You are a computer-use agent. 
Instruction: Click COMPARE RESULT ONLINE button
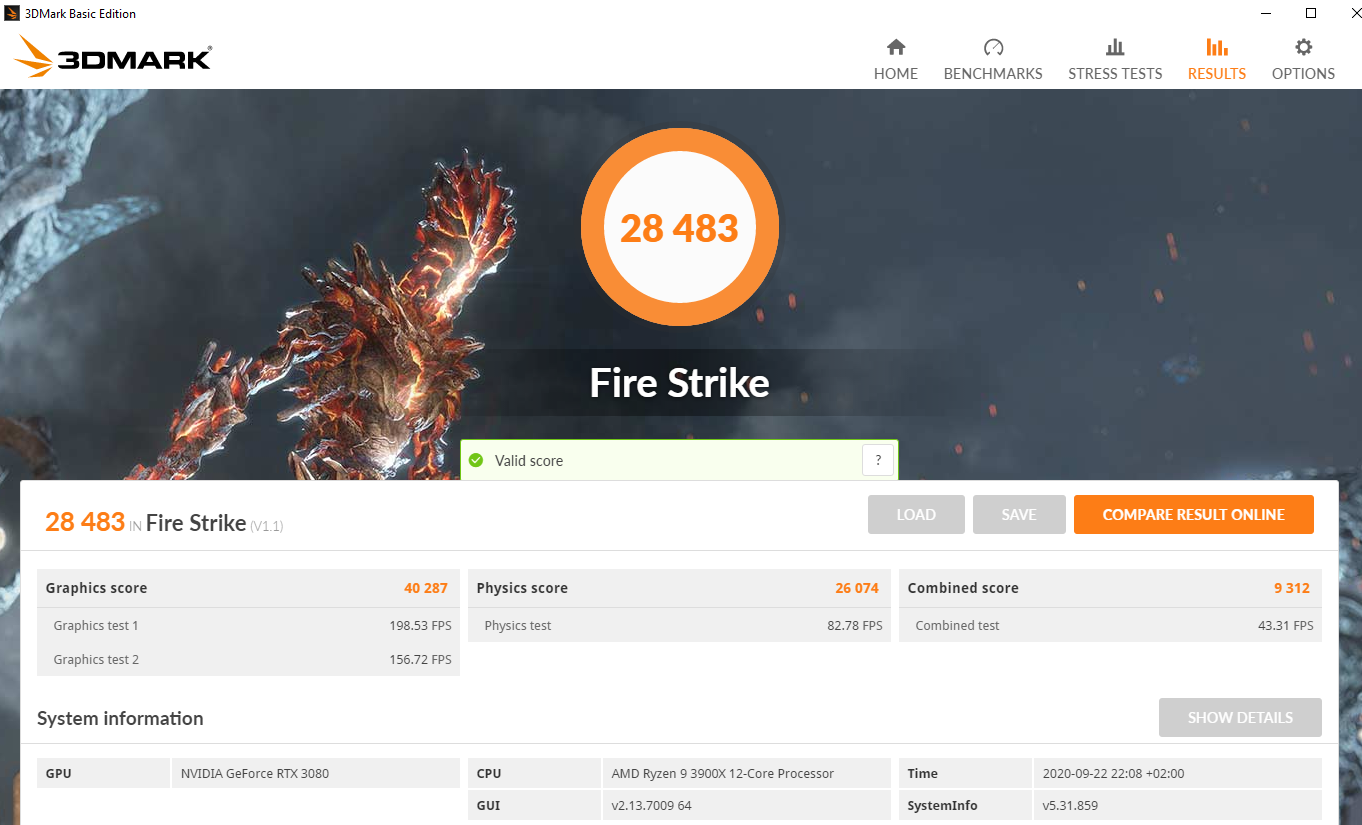click(x=1193, y=514)
